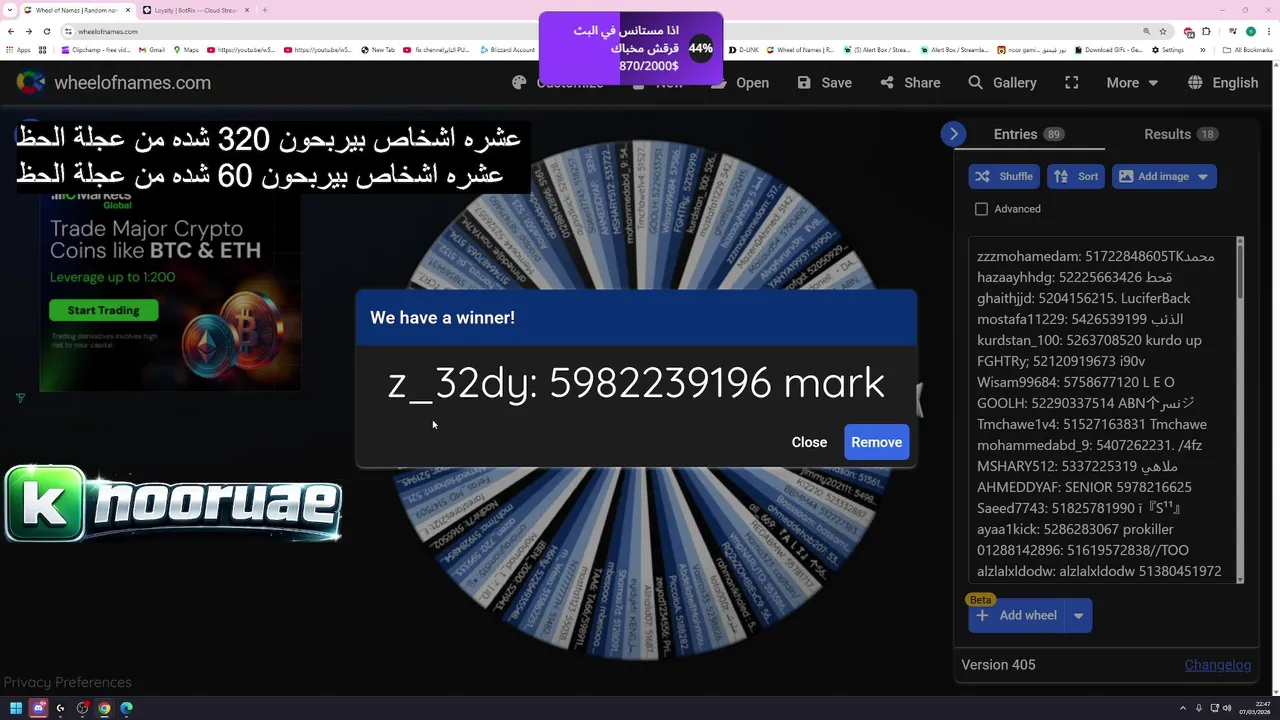This screenshot has height=720, width=1280.
Task: Close the Wheel of Names browser tab
Action: click(x=128, y=10)
